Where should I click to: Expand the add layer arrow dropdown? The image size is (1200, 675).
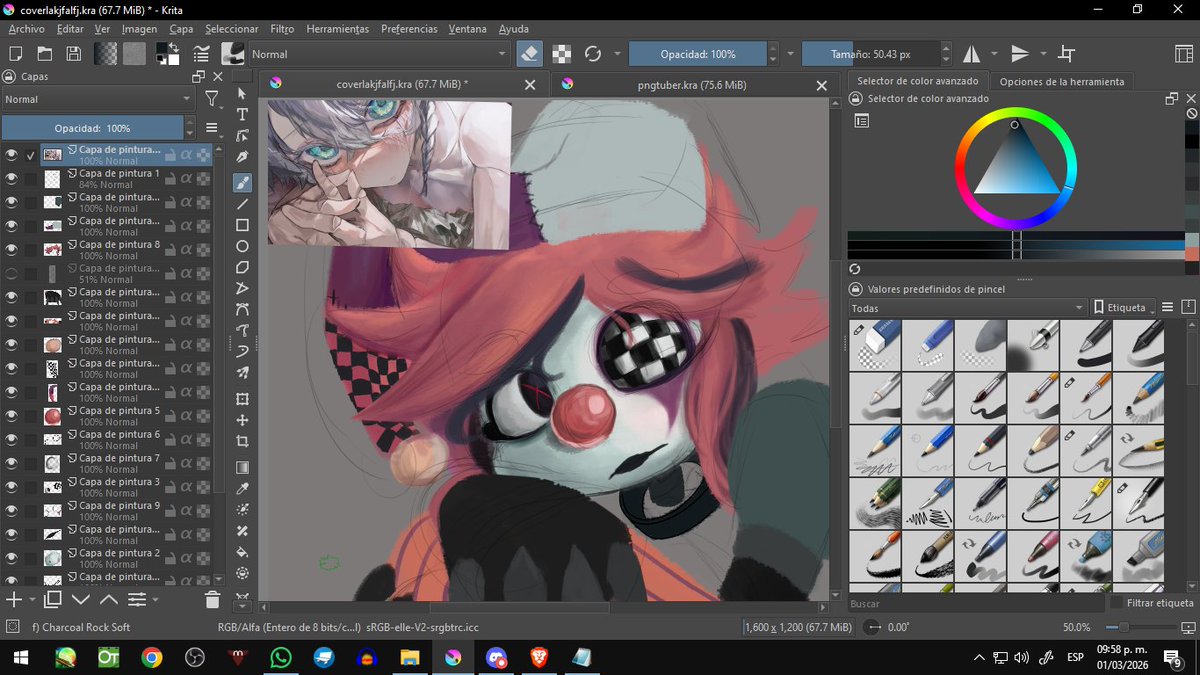32,600
